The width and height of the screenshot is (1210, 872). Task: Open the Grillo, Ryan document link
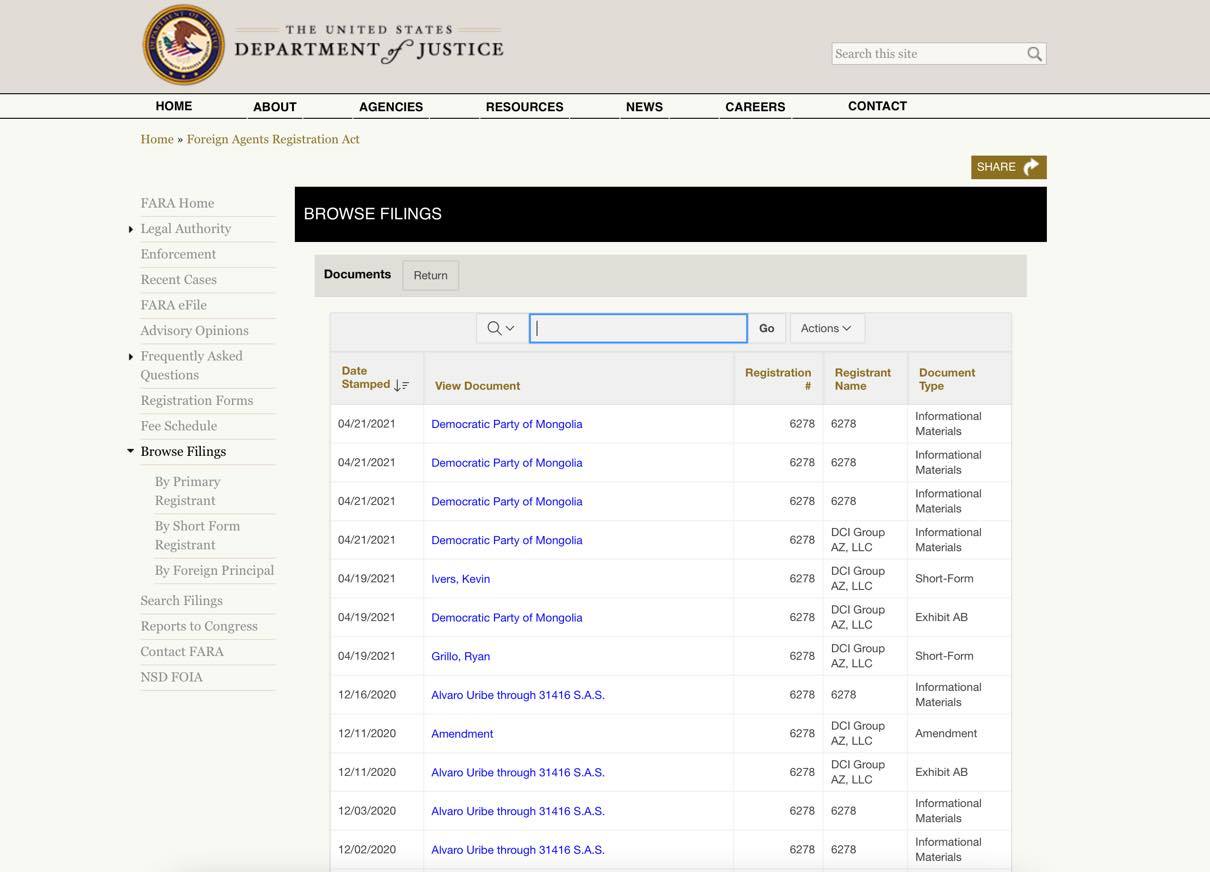click(x=460, y=657)
